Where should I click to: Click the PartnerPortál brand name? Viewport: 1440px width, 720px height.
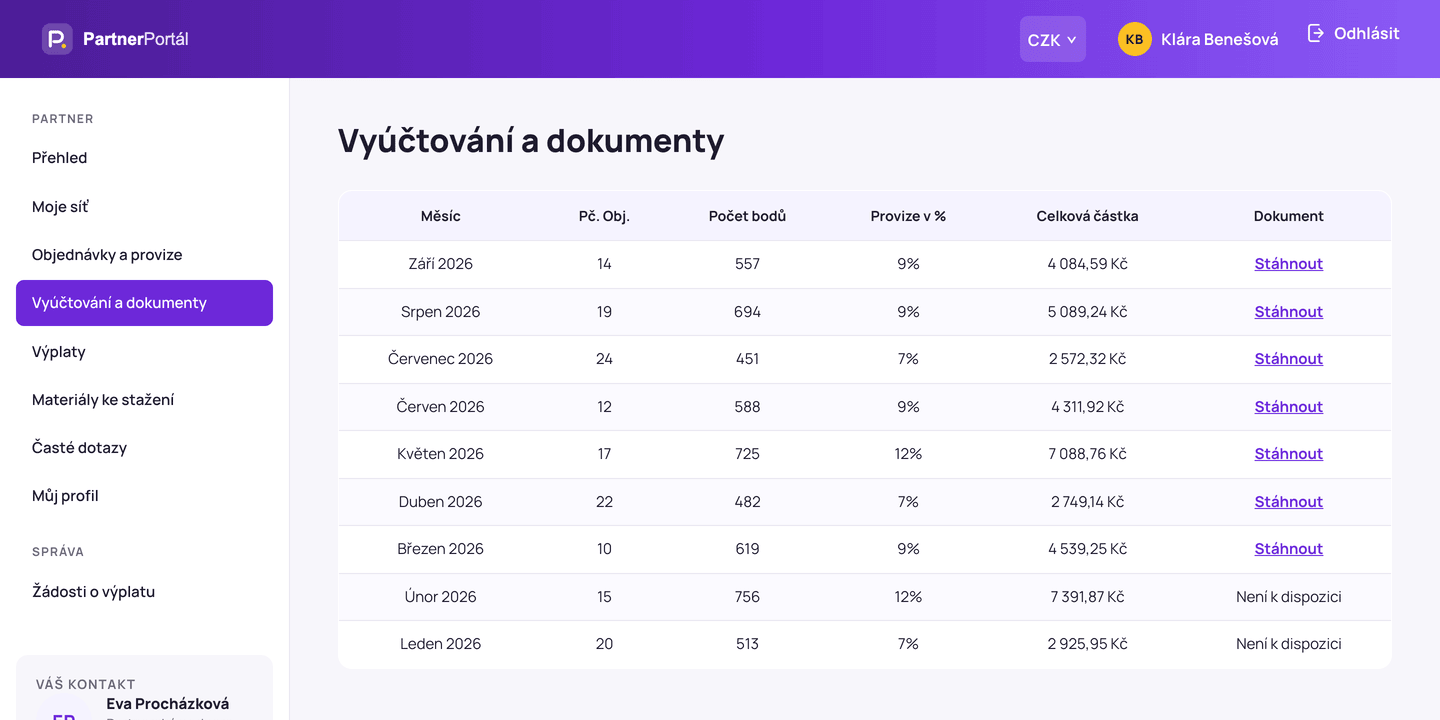(136, 39)
